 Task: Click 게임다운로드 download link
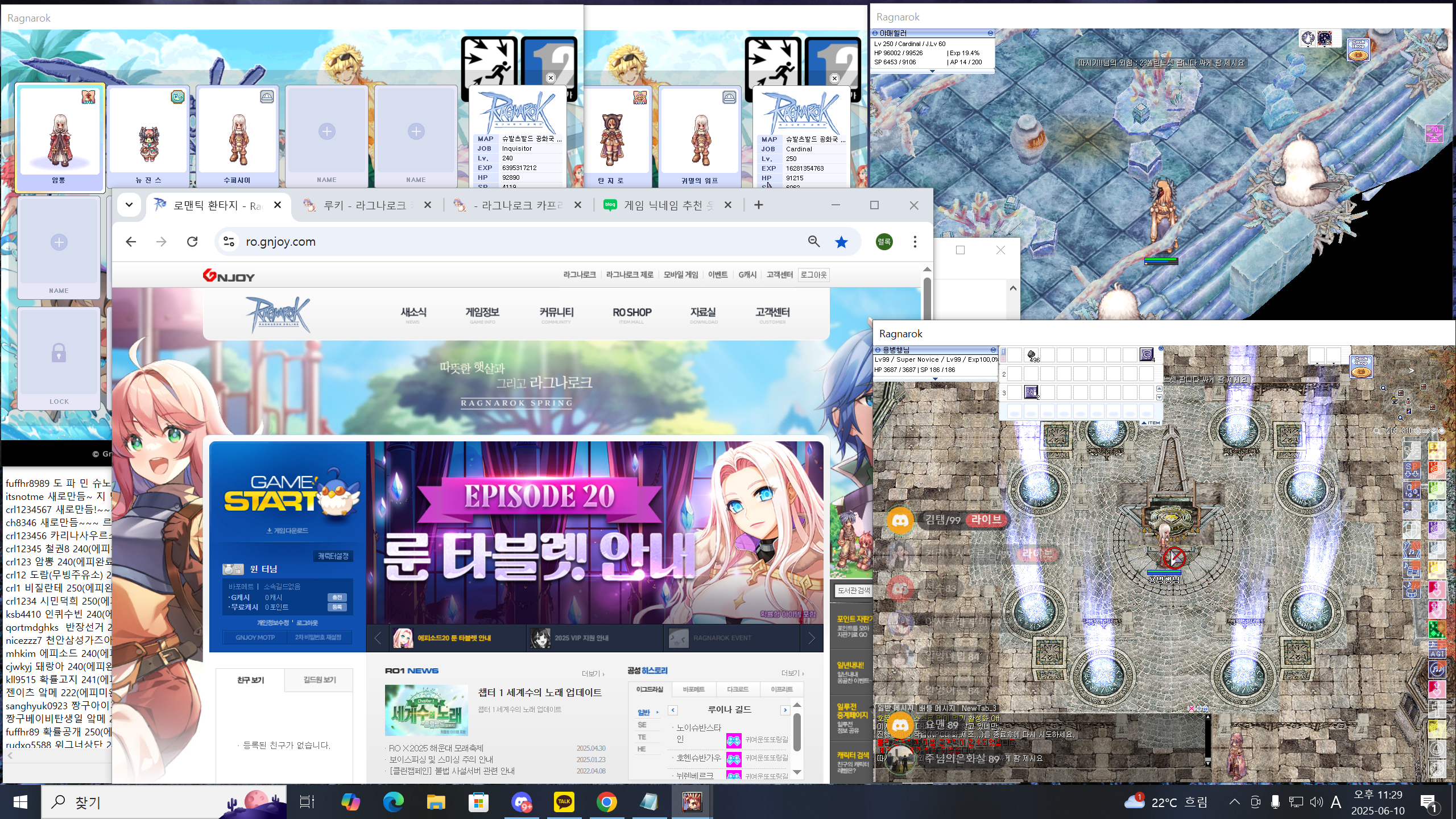click(x=288, y=531)
